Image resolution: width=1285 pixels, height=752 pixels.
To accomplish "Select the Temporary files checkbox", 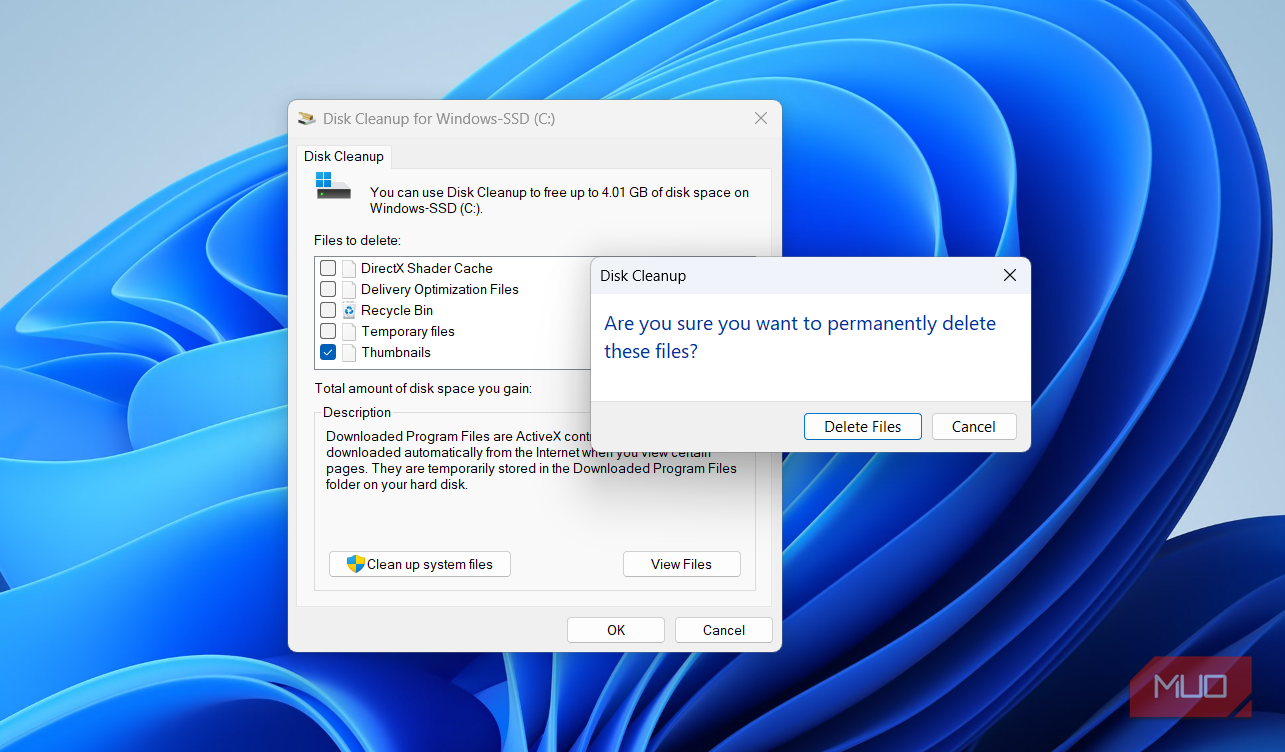I will pyautogui.click(x=328, y=331).
